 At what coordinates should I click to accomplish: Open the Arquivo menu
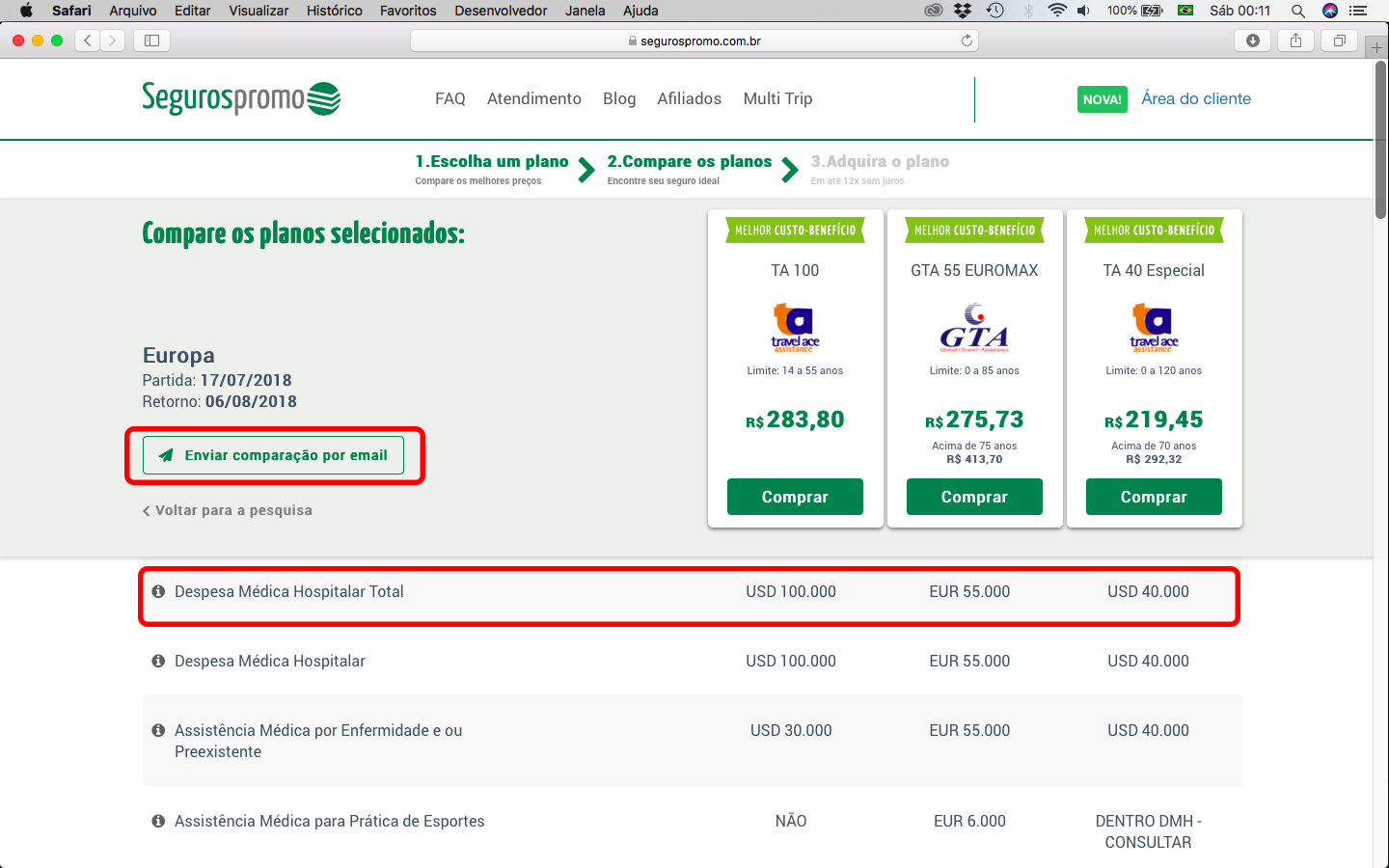[x=133, y=11]
